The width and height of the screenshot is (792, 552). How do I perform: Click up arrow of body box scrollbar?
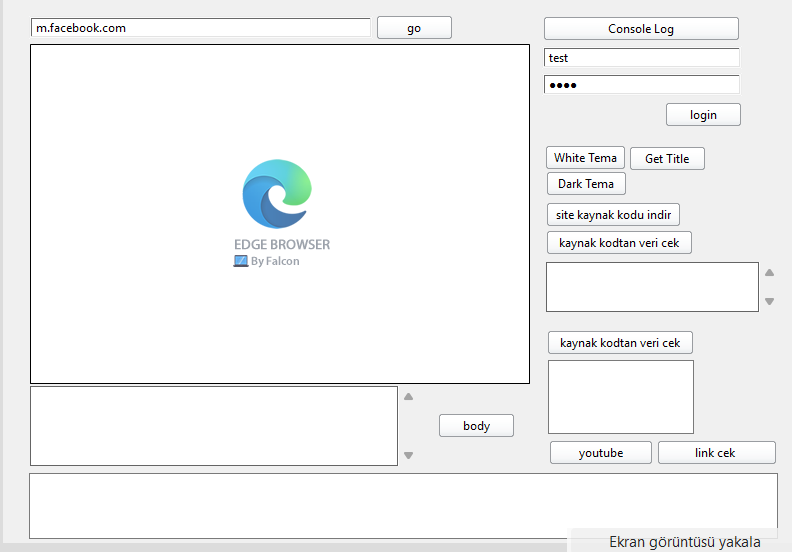(409, 397)
